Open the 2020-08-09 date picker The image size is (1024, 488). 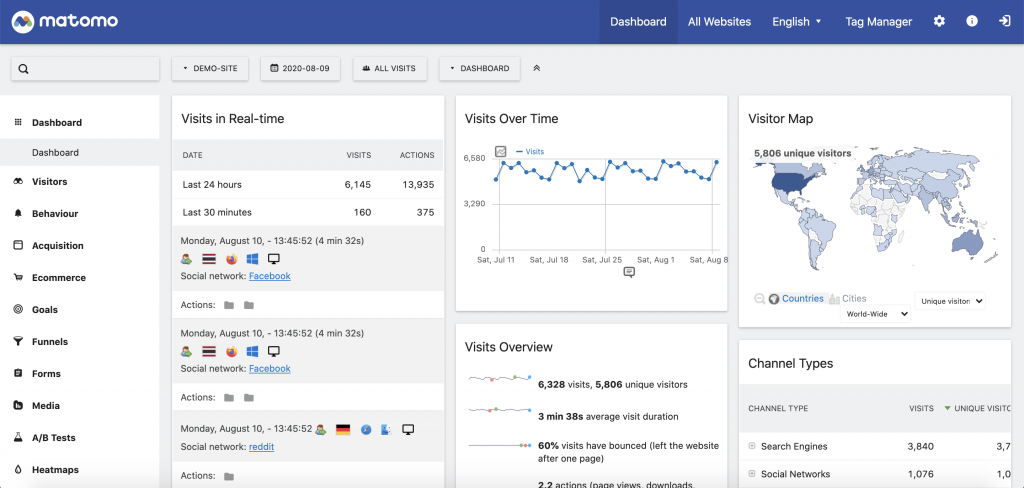click(300, 69)
